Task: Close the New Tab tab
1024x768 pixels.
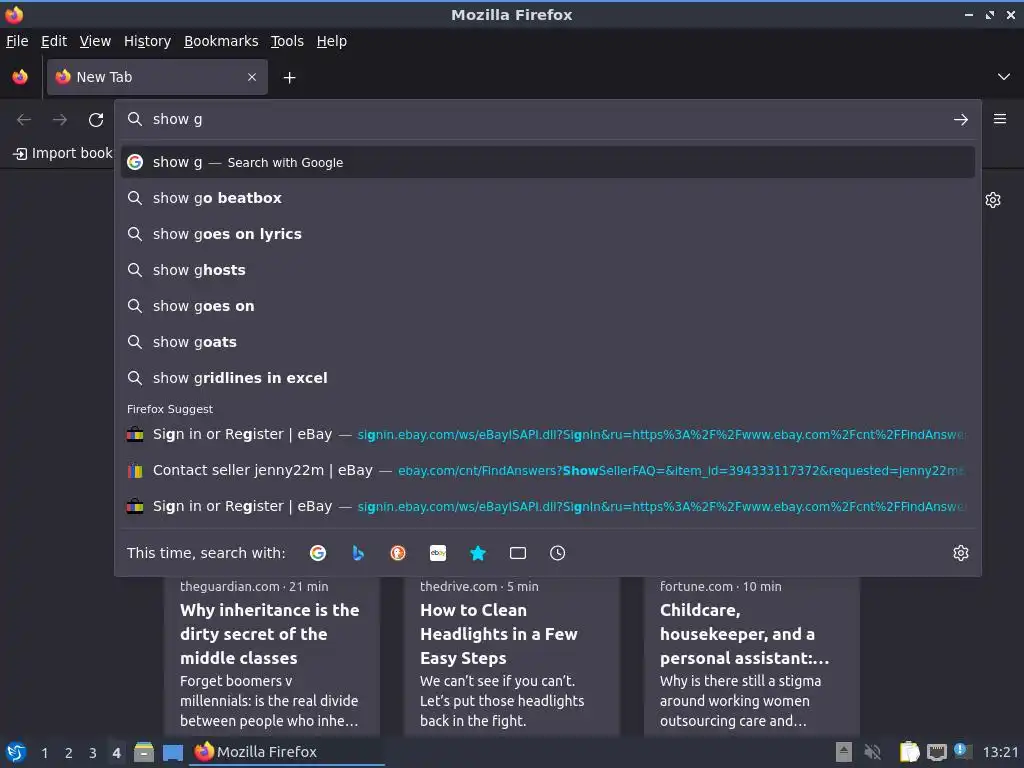Action: pos(252,77)
